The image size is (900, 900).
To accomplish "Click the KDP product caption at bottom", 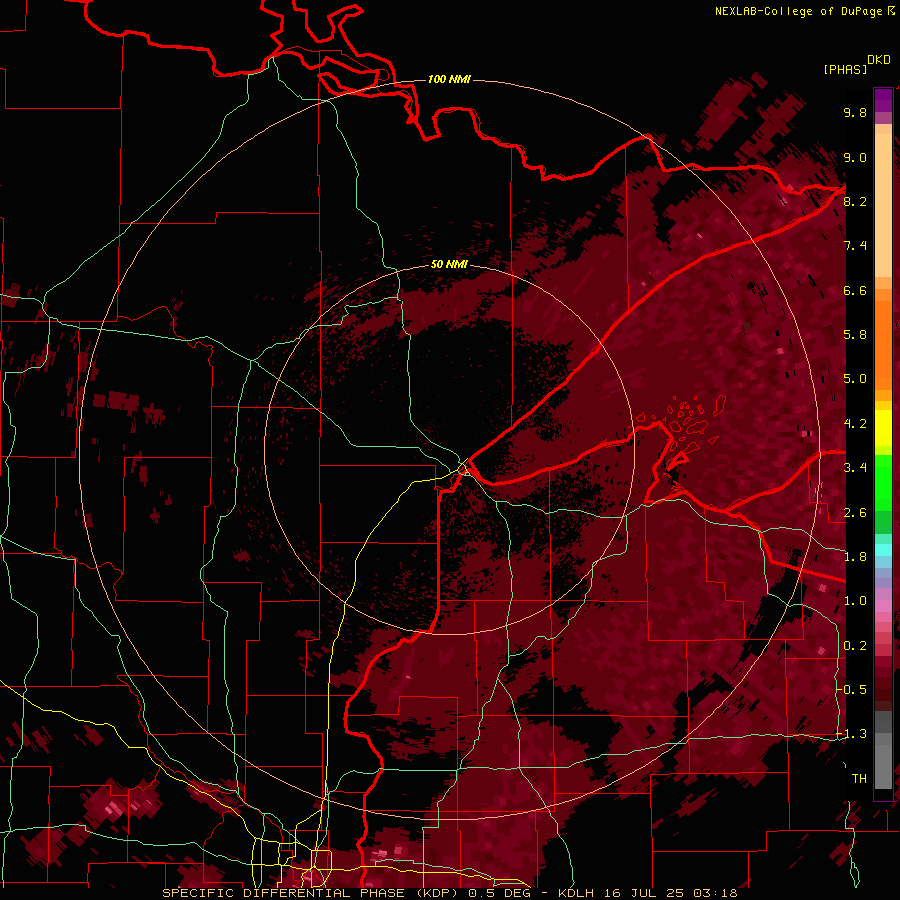I will pos(449,893).
